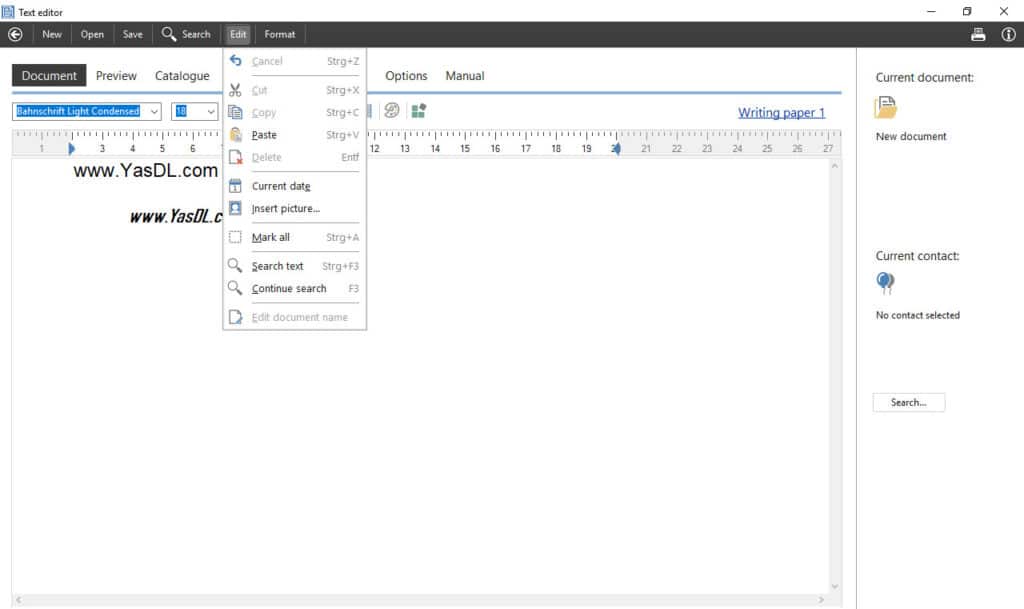1024x609 pixels.
Task: Click the New document label
Action: point(911,136)
